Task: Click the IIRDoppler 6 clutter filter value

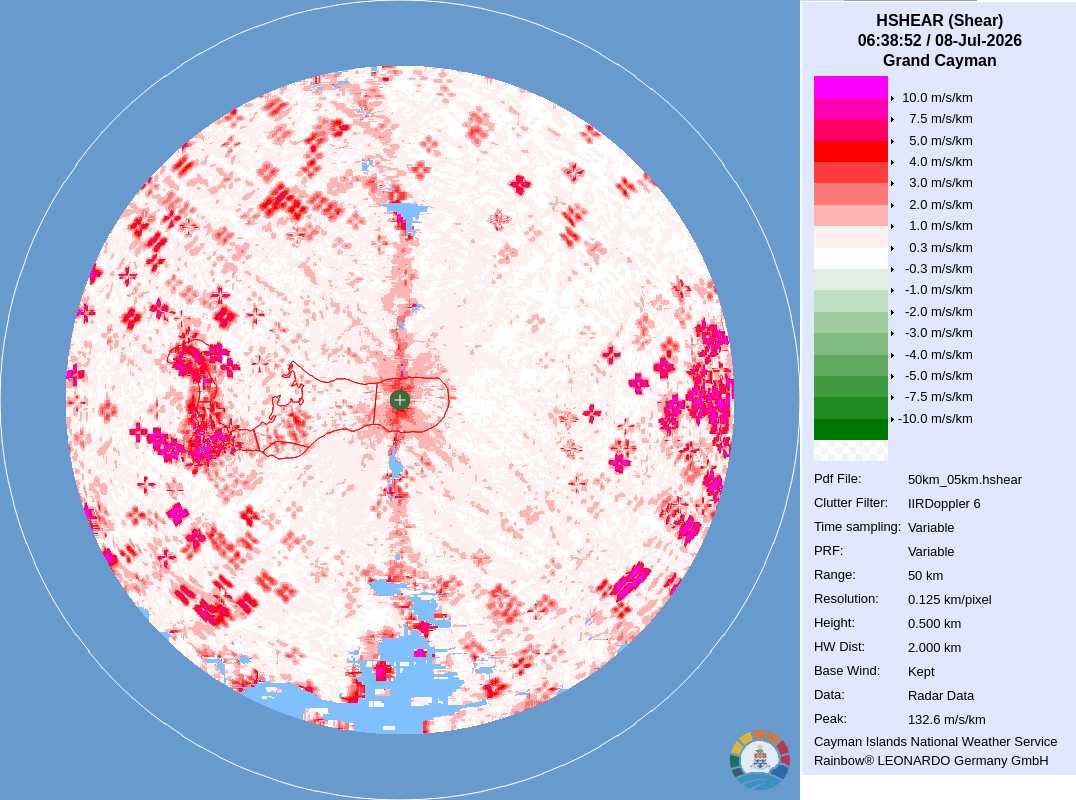Action: coord(944,504)
